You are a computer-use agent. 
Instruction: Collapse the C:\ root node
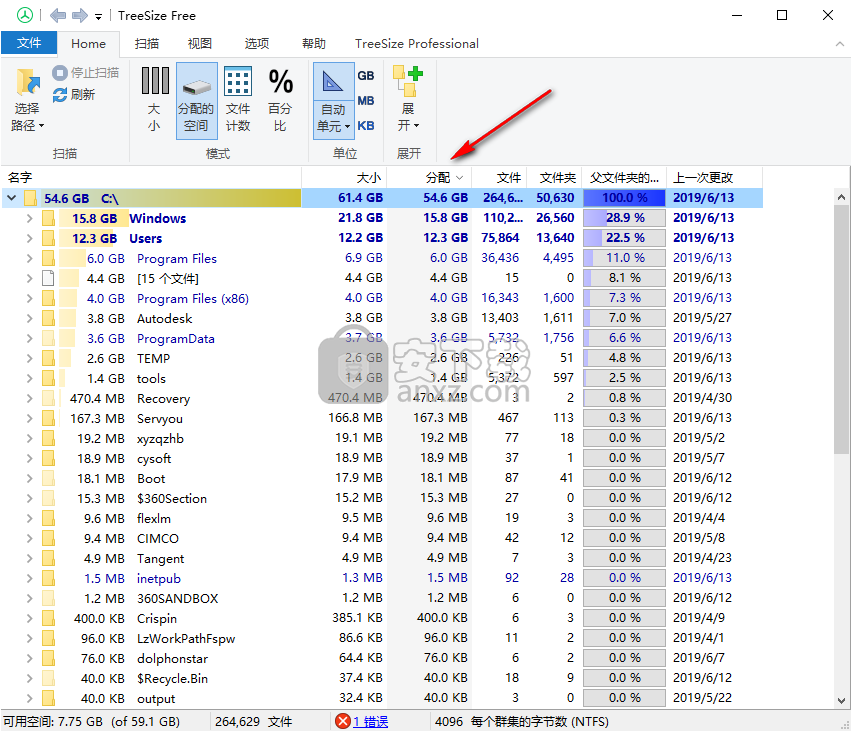pyautogui.click(x=11, y=198)
